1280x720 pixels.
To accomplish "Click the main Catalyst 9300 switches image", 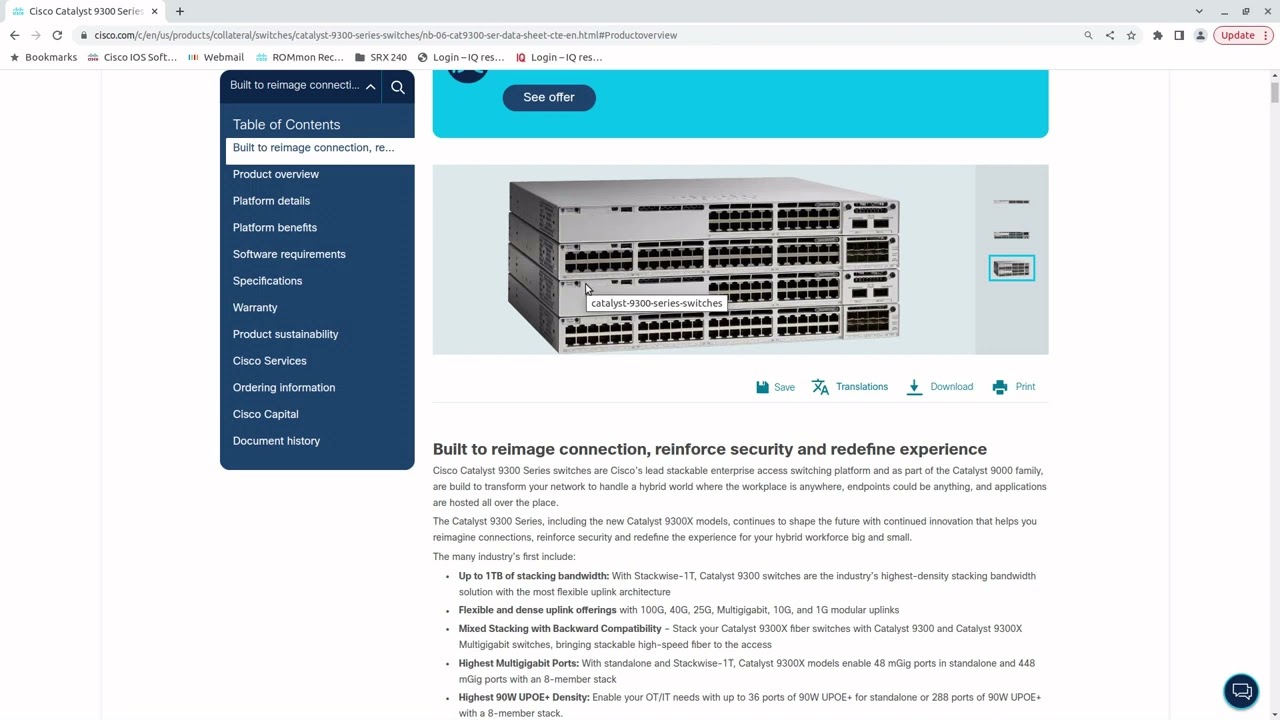I will 704,262.
